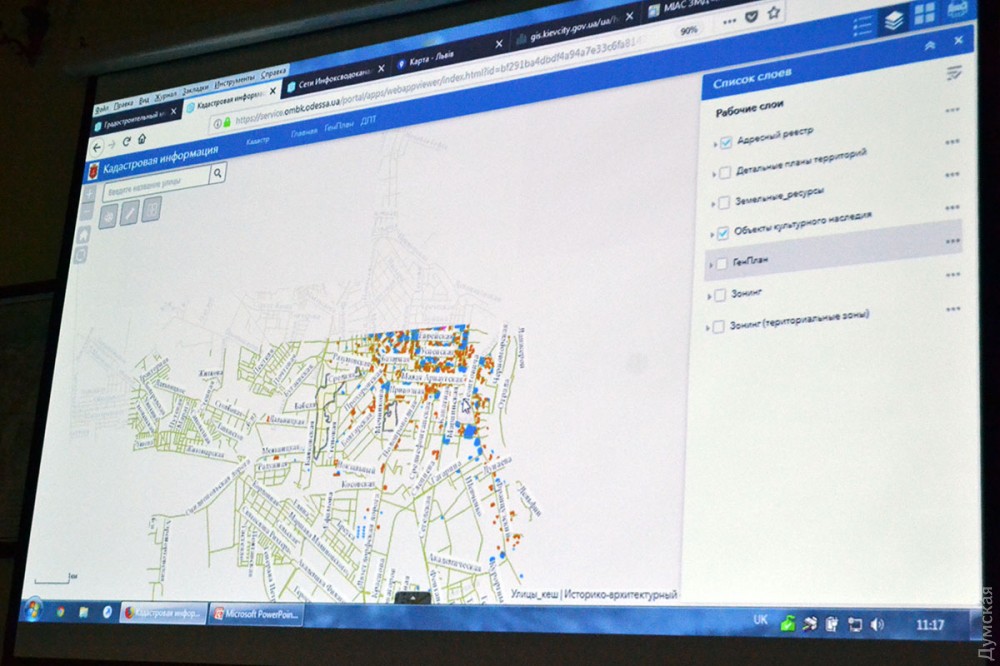
Task: Expand the Земельные_ресурсы layer group
Action: (x=715, y=203)
